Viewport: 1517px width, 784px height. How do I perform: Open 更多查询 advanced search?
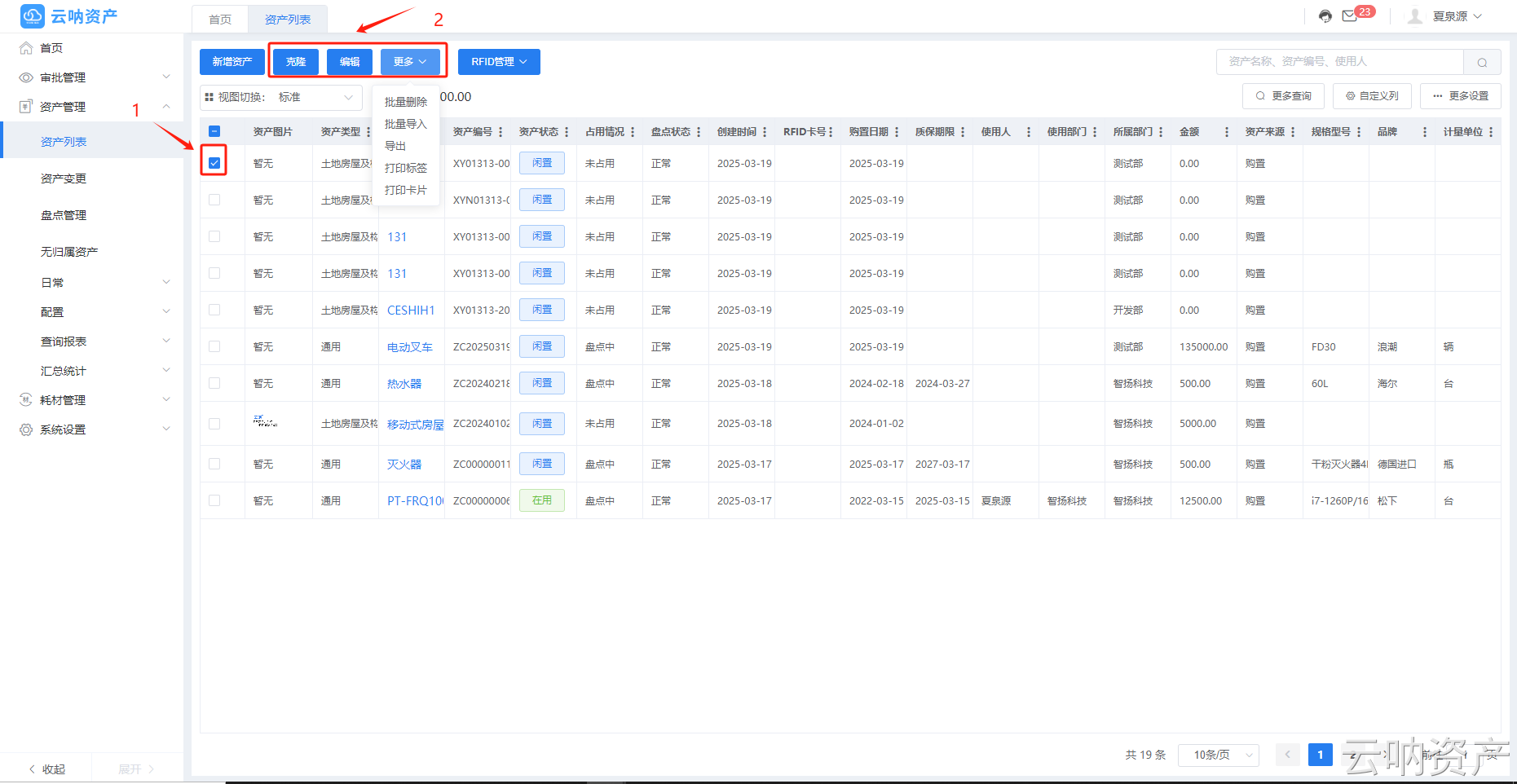click(1283, 96)
